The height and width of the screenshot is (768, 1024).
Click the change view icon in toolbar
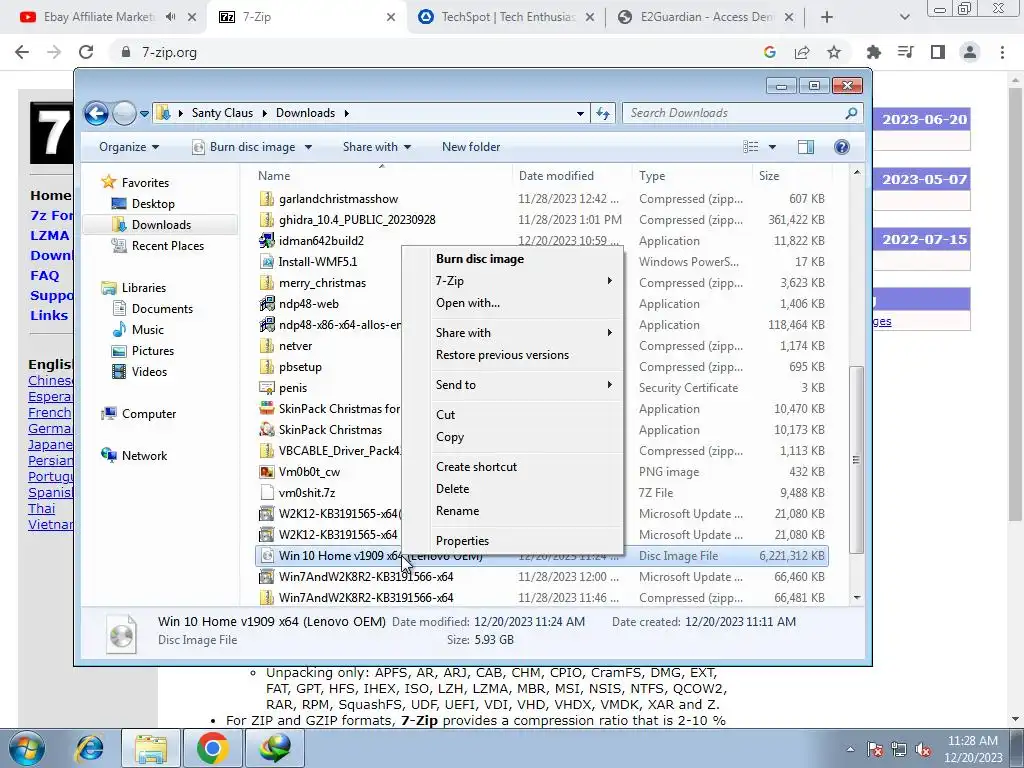point(751,147)
